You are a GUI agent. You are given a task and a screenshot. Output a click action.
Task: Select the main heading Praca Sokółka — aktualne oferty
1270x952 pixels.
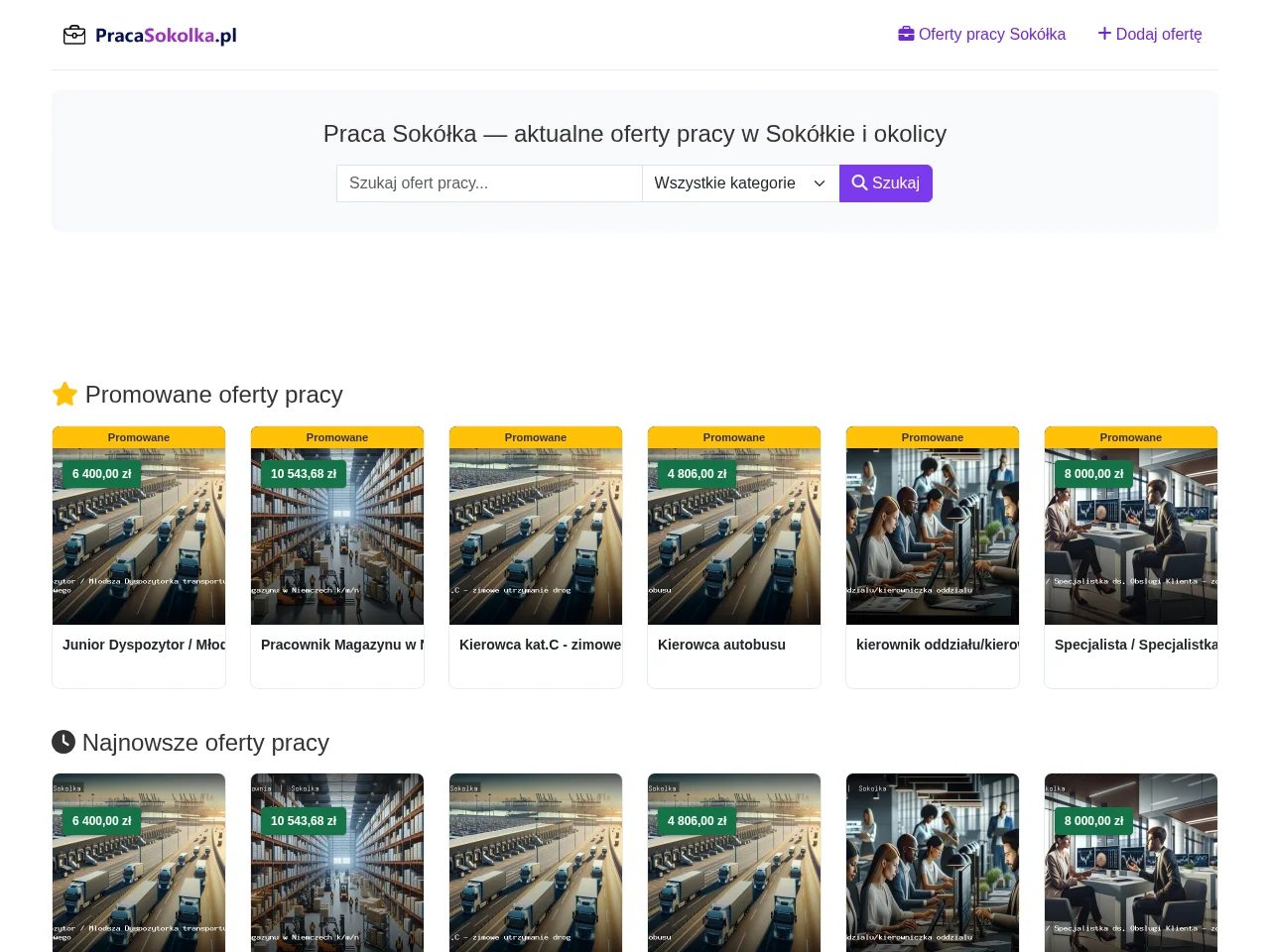[635, 134]
